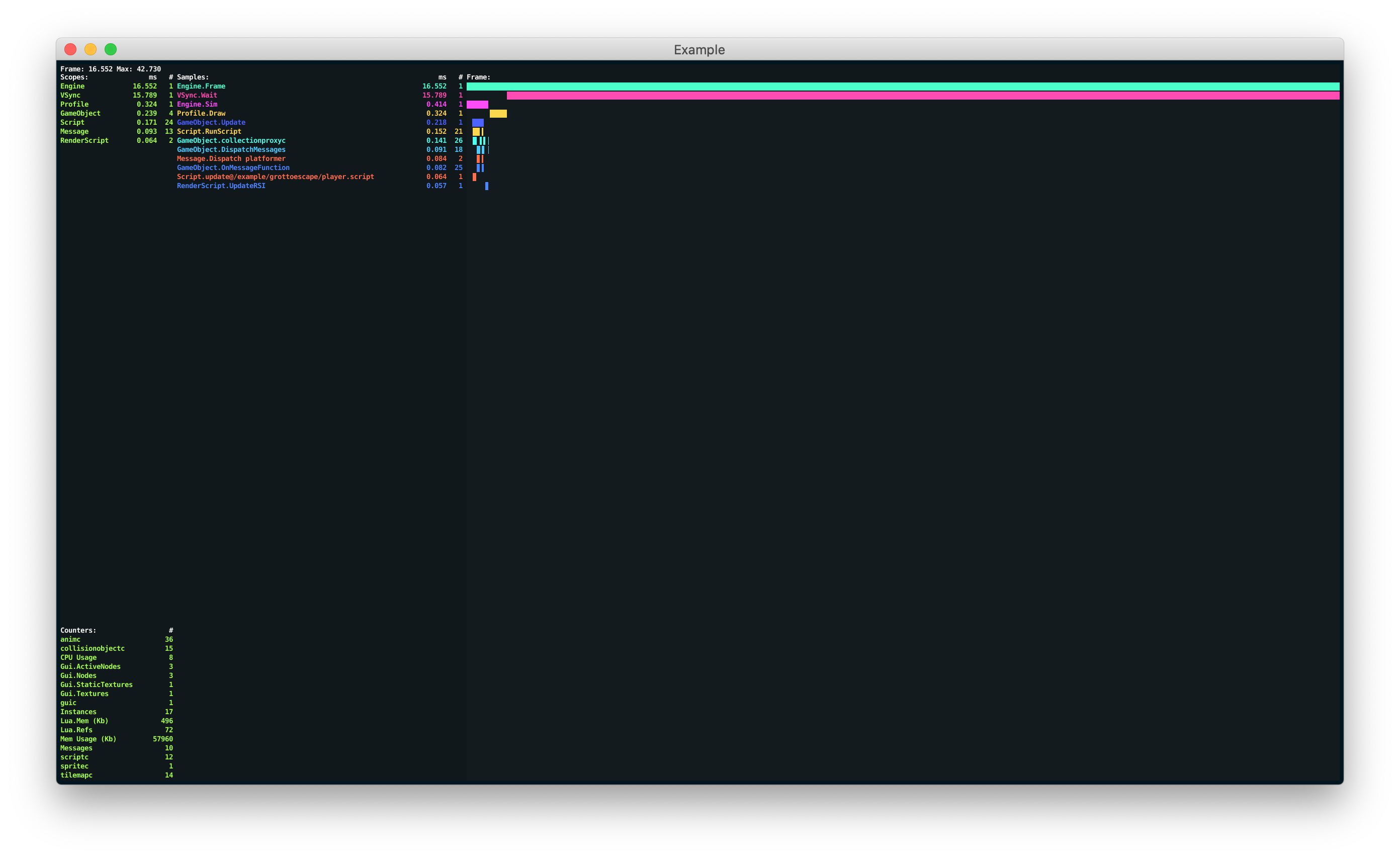Select the VSync.Wait sample
The image size is (1400, 859).
[197, 95]
